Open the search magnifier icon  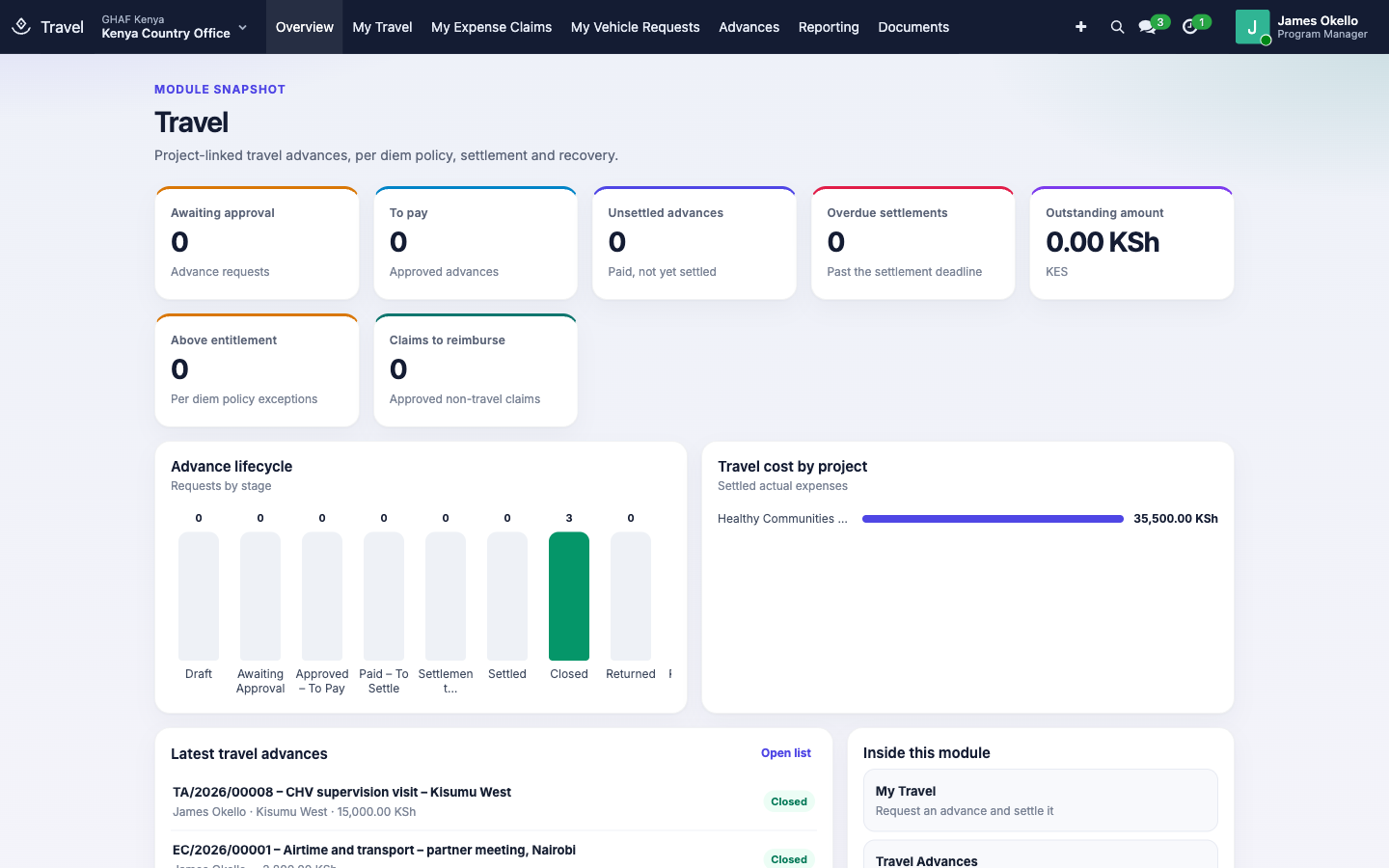coord(1117,27)
